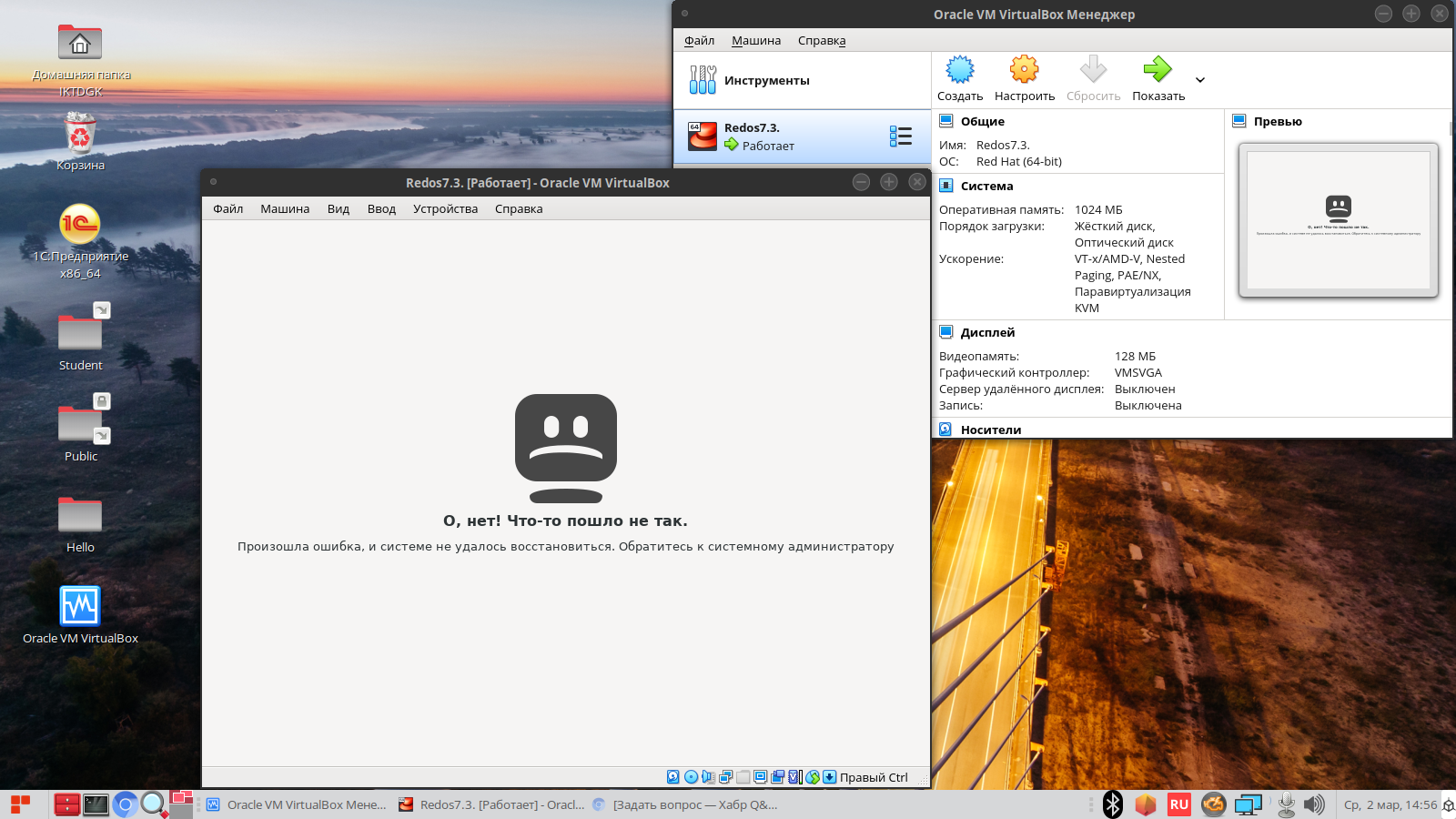The height and width of the screenshot is (819, 1456).
Task: Toggle the microphone tray icon
Action: click(1286, 804)
